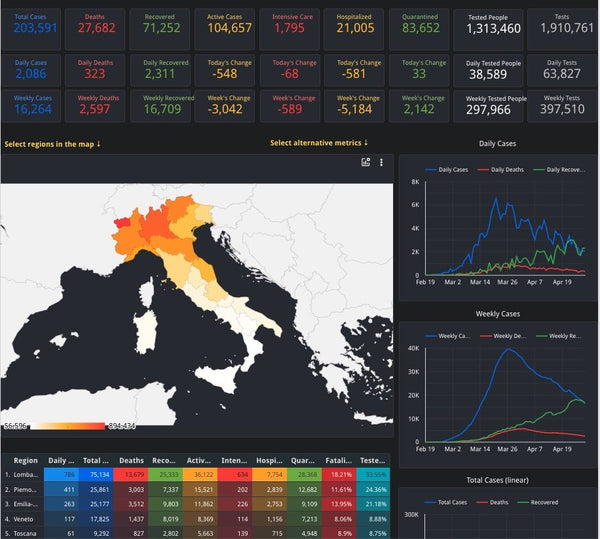This screenshot has width=600, height=539.
Task: Click the Total Cases (linear) chart title
Action: [497, 480]
